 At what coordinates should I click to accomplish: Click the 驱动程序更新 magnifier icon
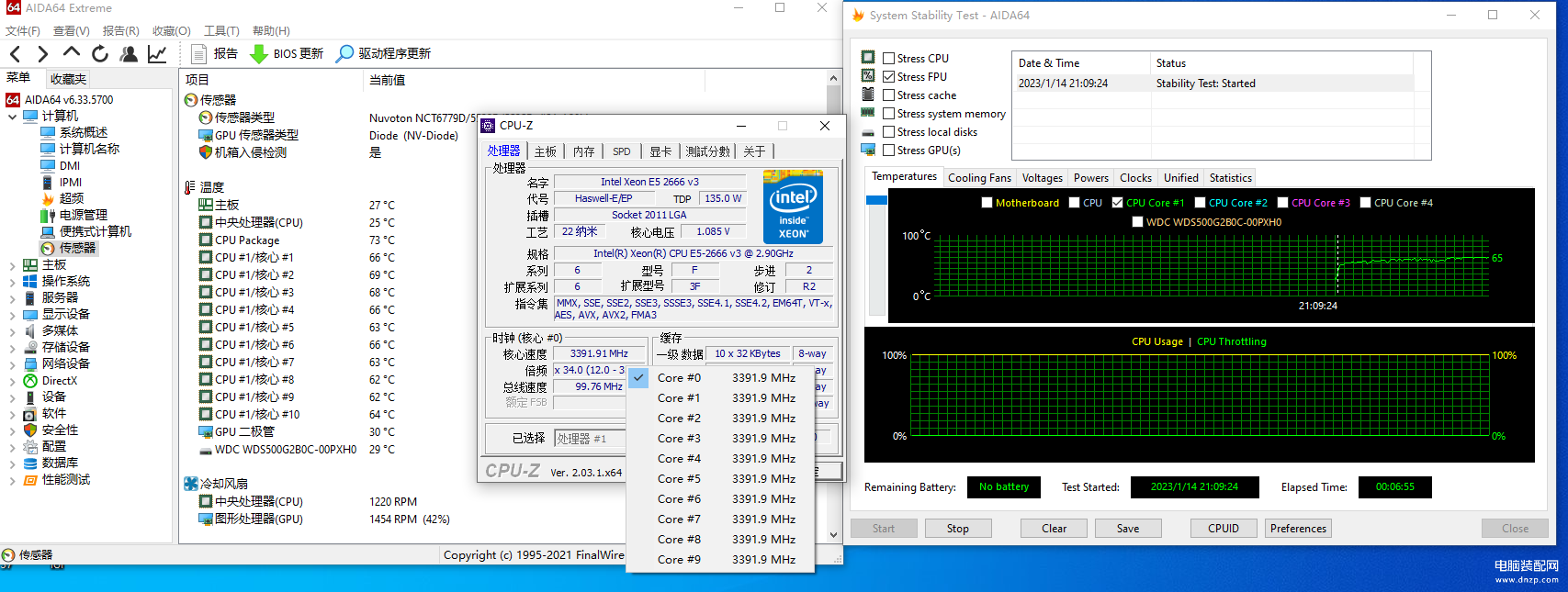point(344,54)
